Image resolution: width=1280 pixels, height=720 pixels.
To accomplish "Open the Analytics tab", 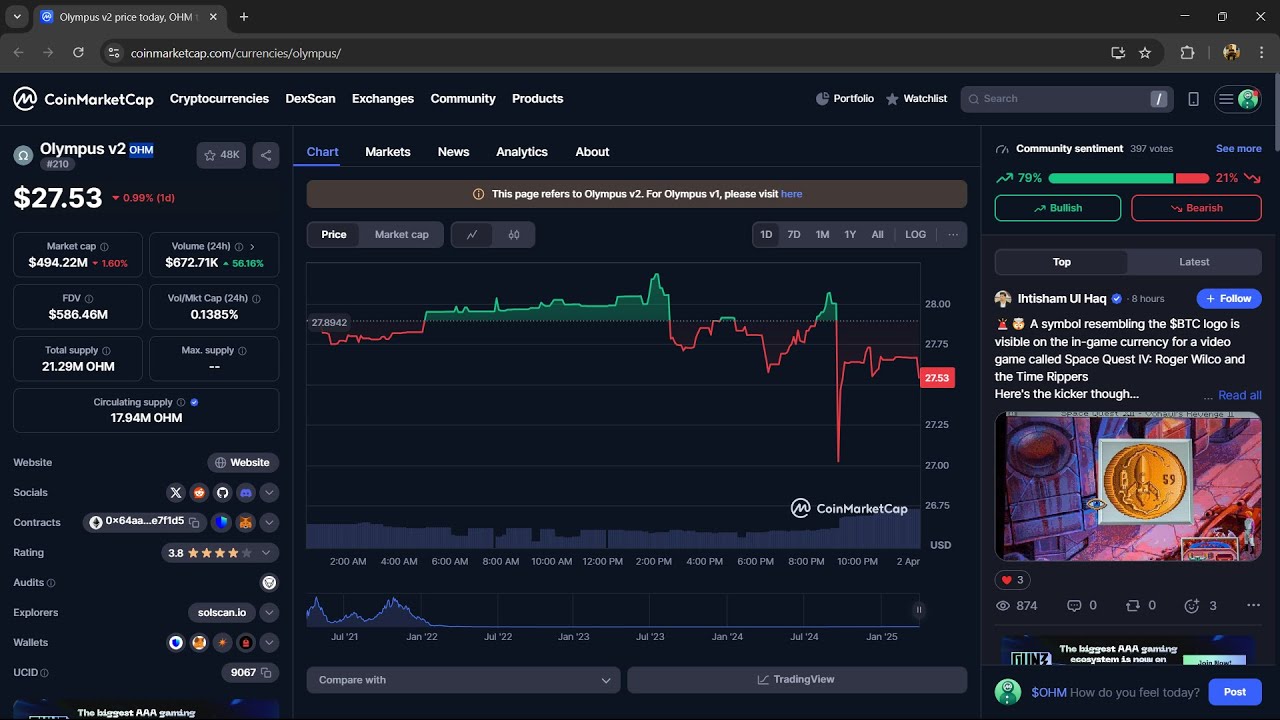I will (522, 152).
